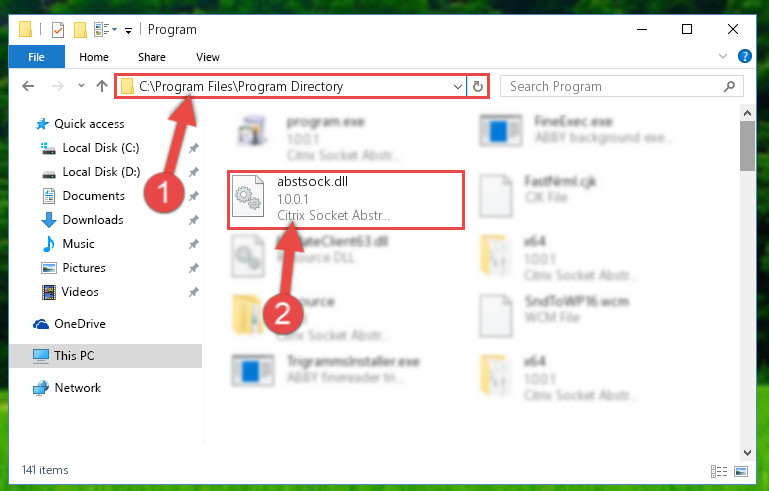769x491 pixels.
Task: Click the Properties quick access toolbar icon
Action: (x=58, y=30)
